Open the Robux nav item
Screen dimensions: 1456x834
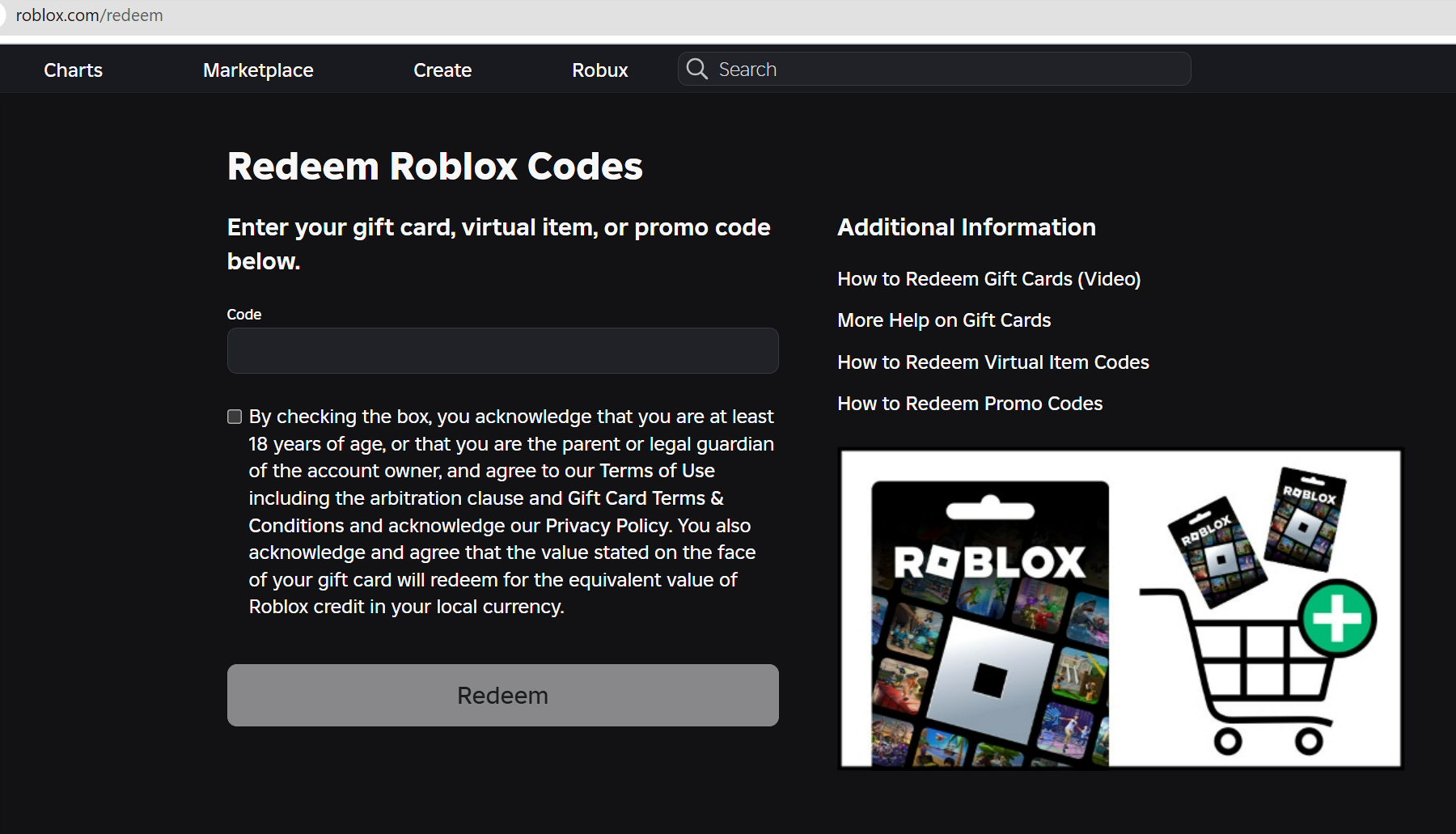[x=599, y=70]
